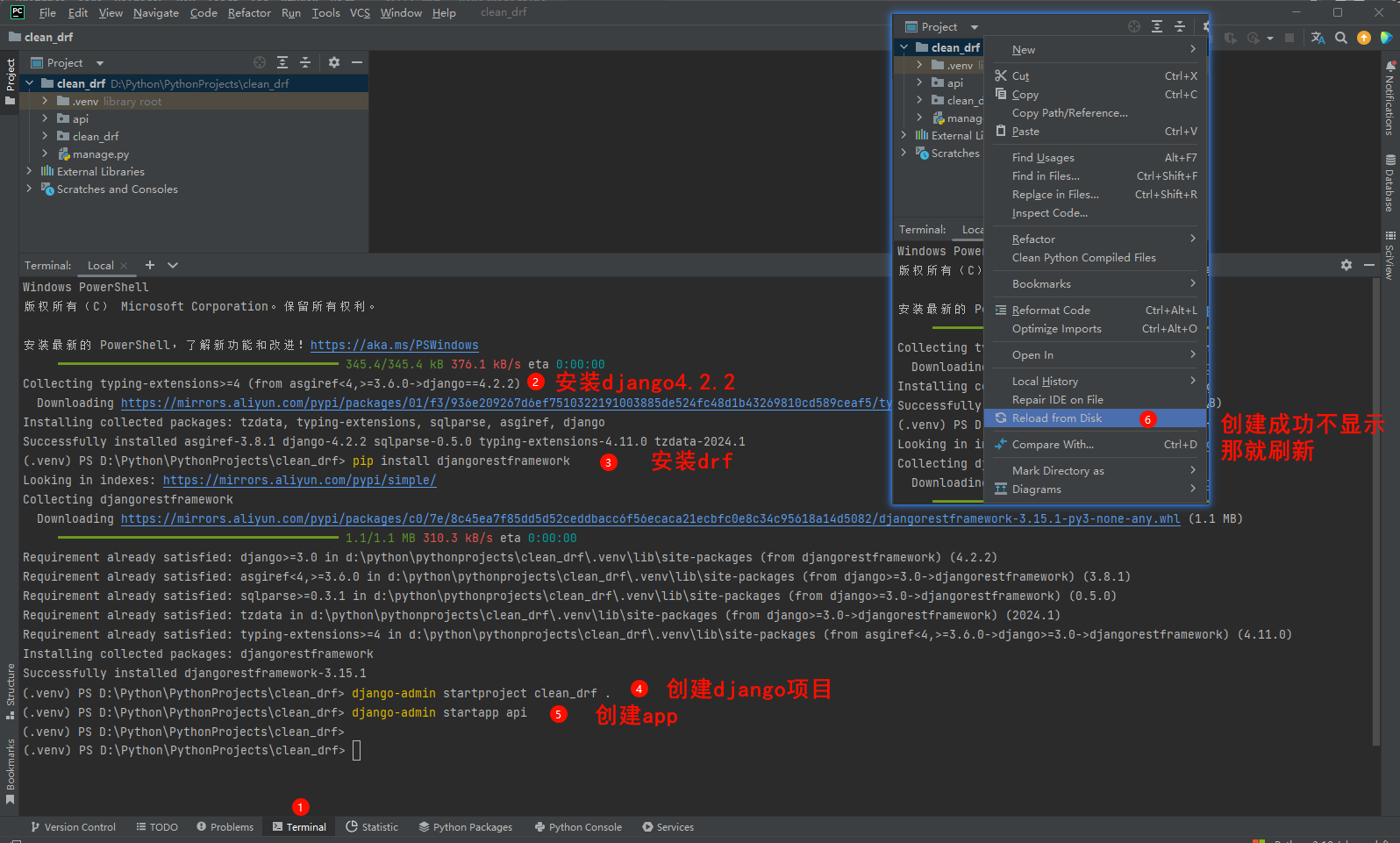
Task: Open Database tool window sidebar
Action: pos(1390,182)
